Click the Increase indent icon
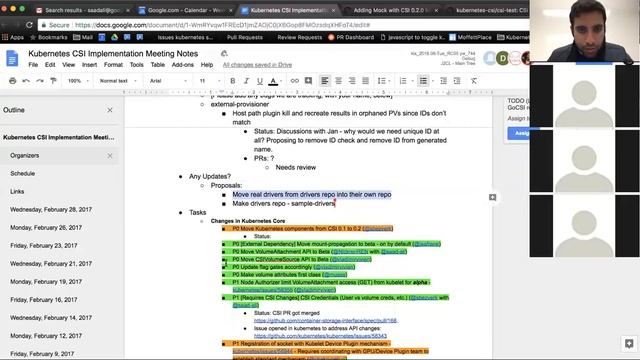The width and height of the screenshot is (640, 360). pos(457,81)
